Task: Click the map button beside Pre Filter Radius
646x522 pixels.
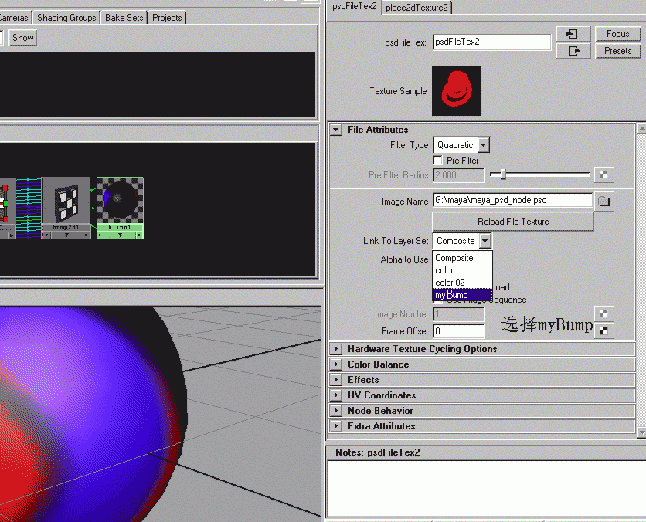Action: (x=602, y=175)
